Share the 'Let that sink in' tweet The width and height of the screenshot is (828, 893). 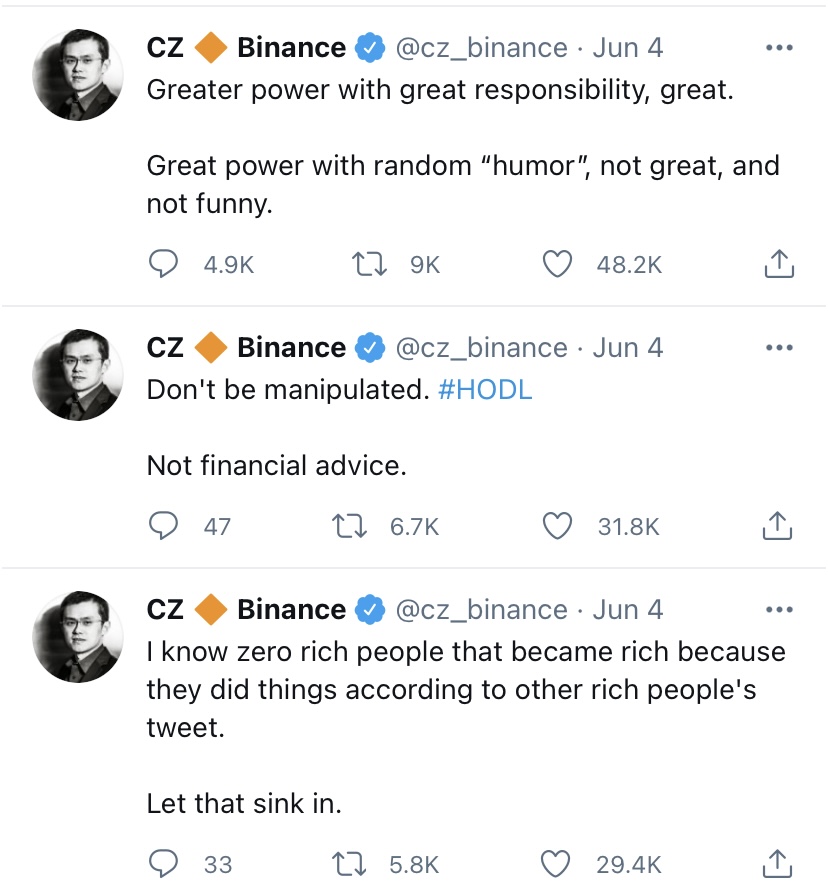pyautogui.click(x=778, y=864)
